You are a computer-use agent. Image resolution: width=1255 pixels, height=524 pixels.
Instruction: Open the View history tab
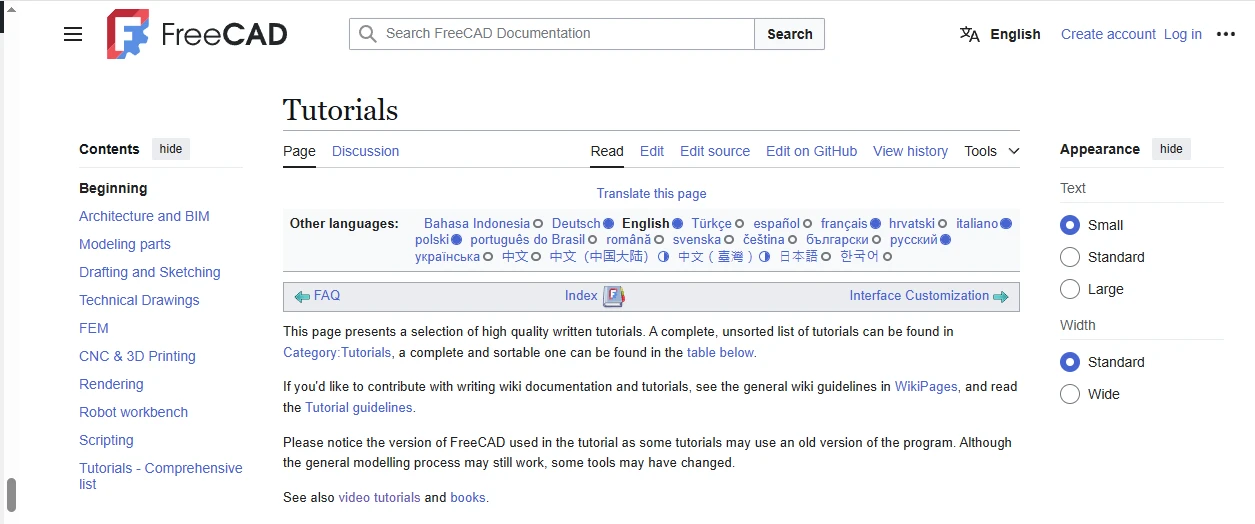click(x=910, y=151)
